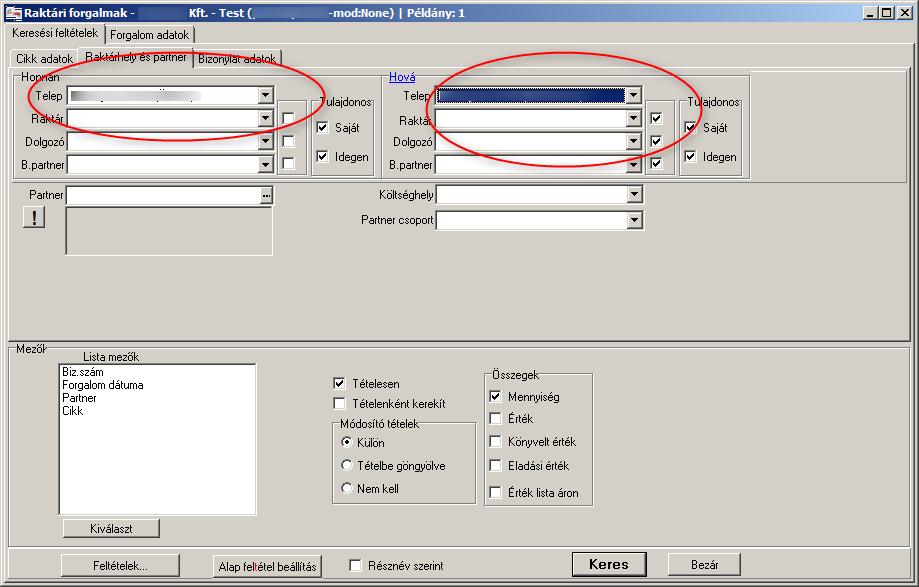Click the Keres search button
919x587 pixels.
[x=609, y=564]
